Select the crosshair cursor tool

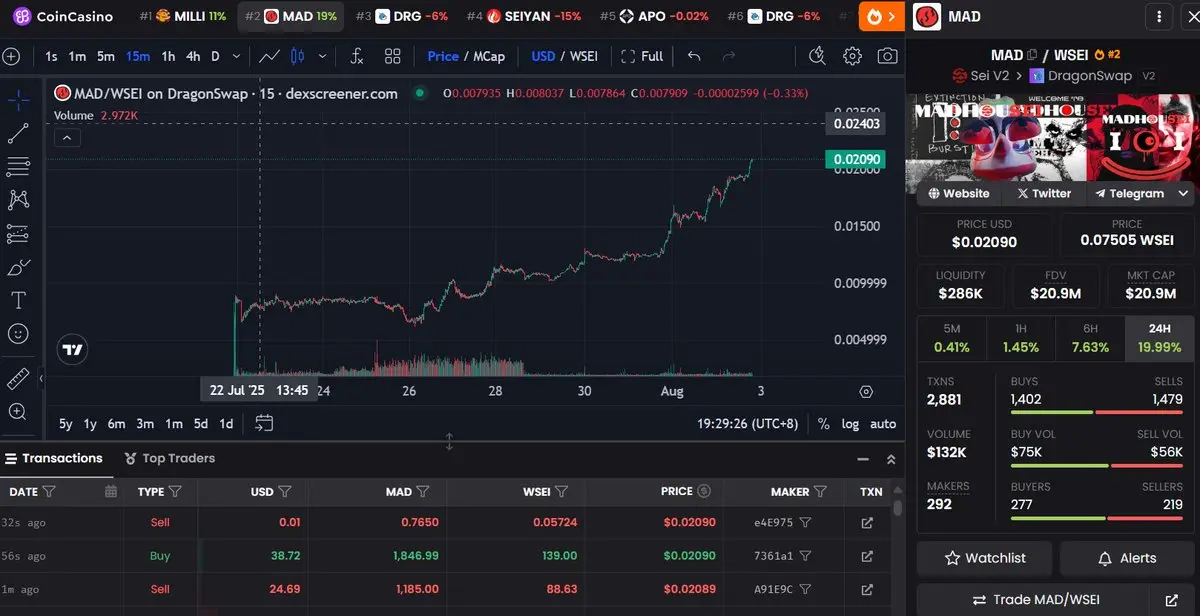tap(18, 99)
